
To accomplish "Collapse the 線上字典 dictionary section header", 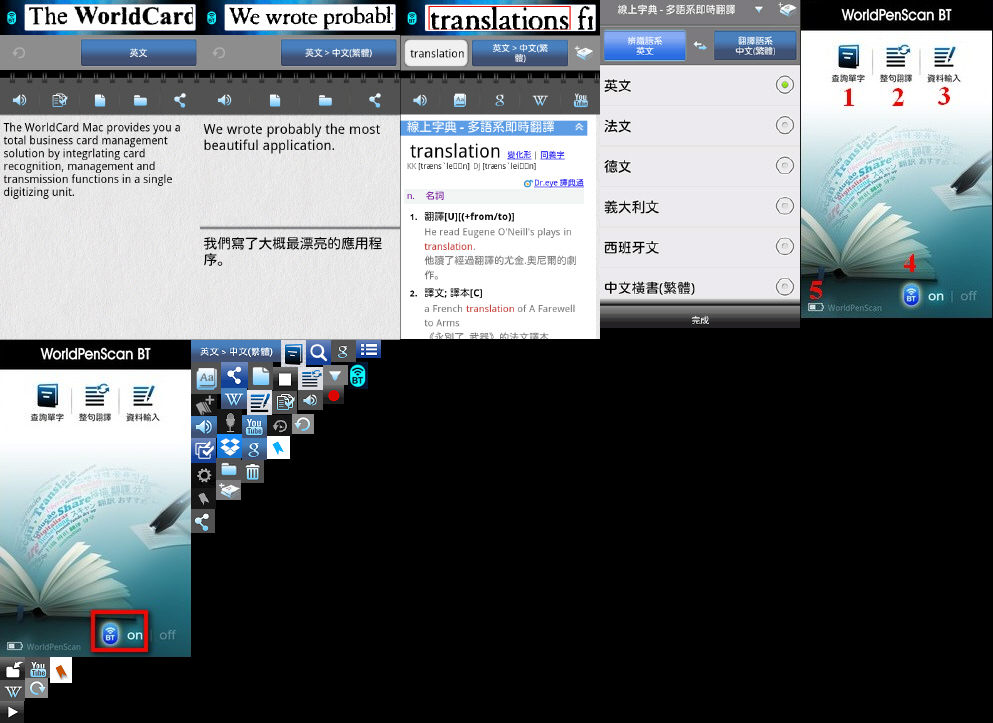I will pos(579,127).
